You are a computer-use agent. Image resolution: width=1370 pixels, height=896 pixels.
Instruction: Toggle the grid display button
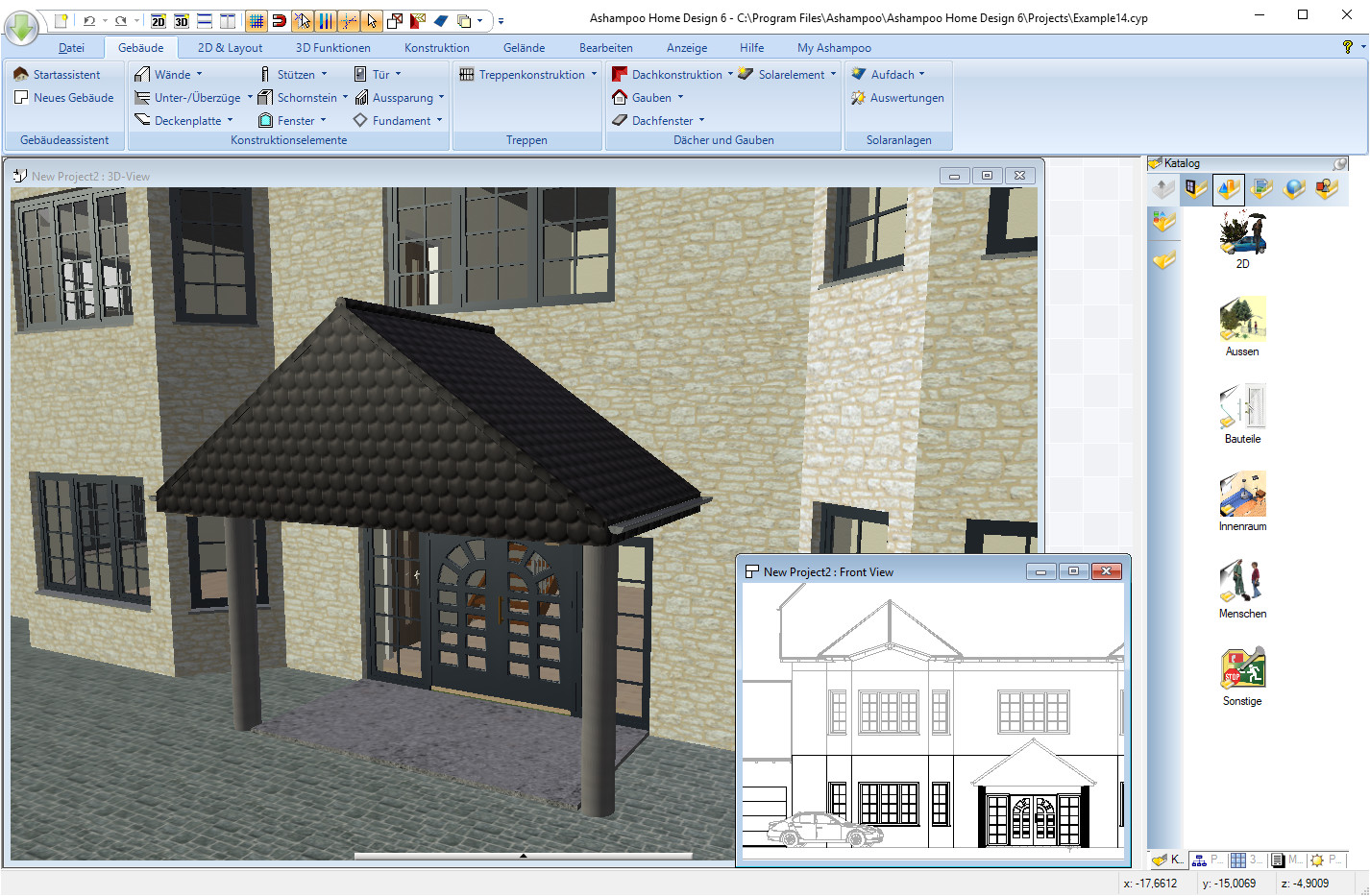click(x=256, y=20)
